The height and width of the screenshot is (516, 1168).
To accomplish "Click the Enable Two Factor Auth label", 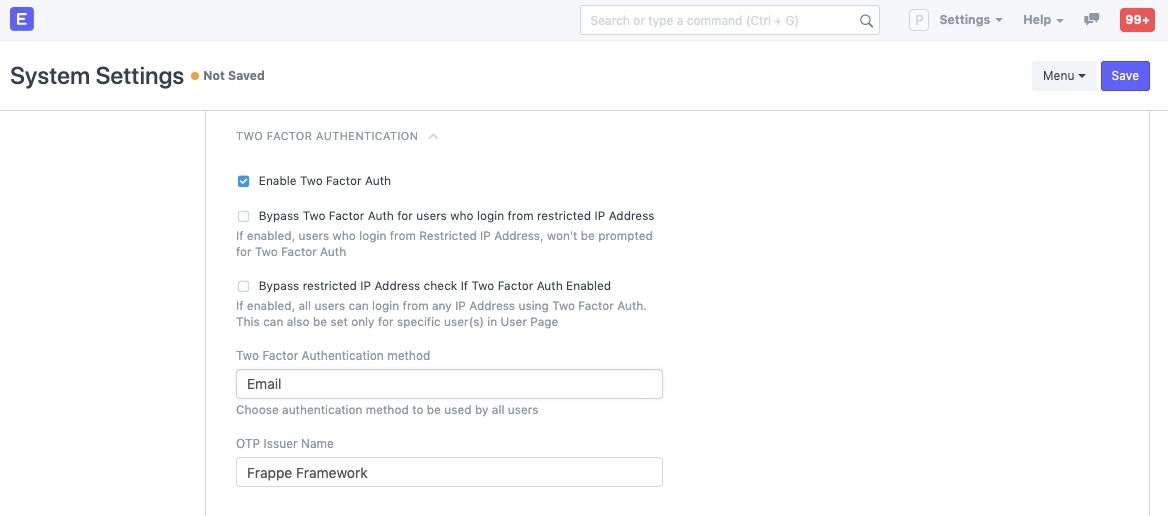I will [324, 182].
